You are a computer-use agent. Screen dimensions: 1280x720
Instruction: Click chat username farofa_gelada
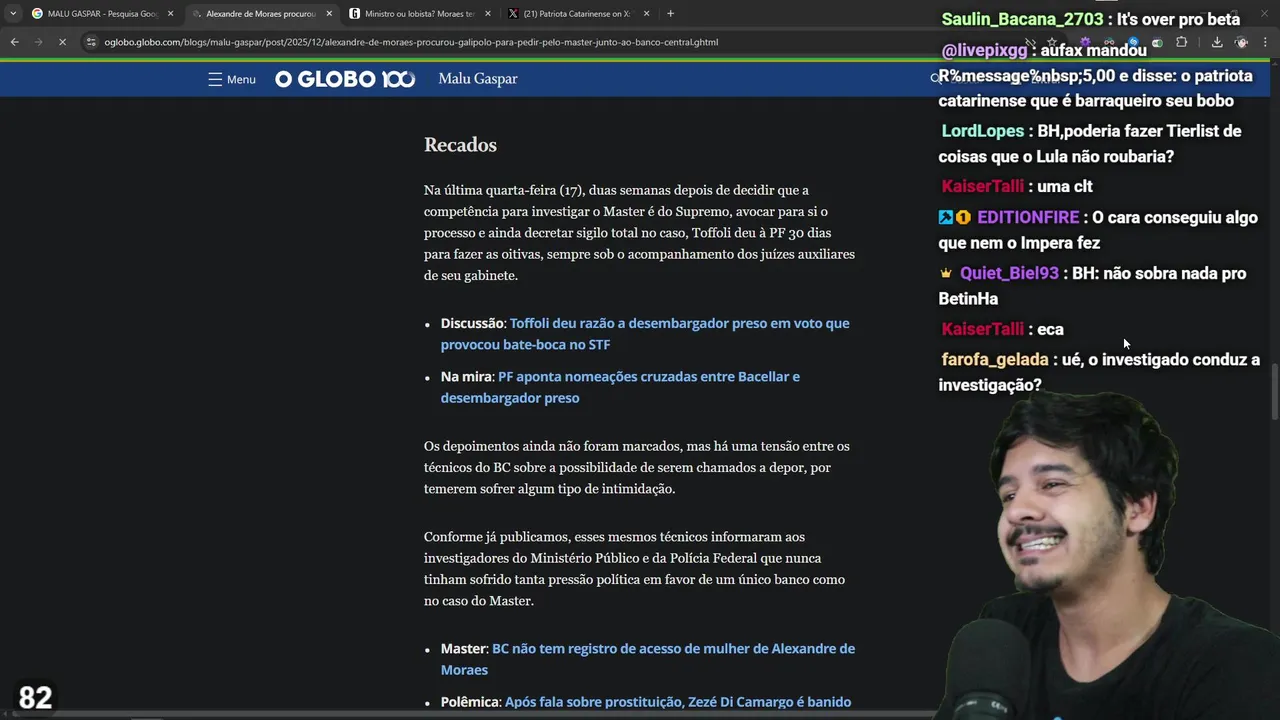click(995, 359)
